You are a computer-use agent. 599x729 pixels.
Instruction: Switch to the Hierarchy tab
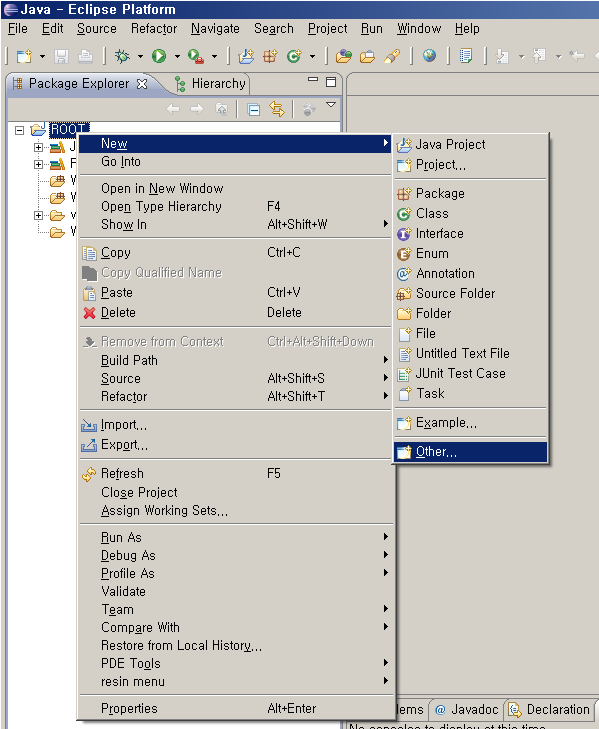(x=211, y=84)
